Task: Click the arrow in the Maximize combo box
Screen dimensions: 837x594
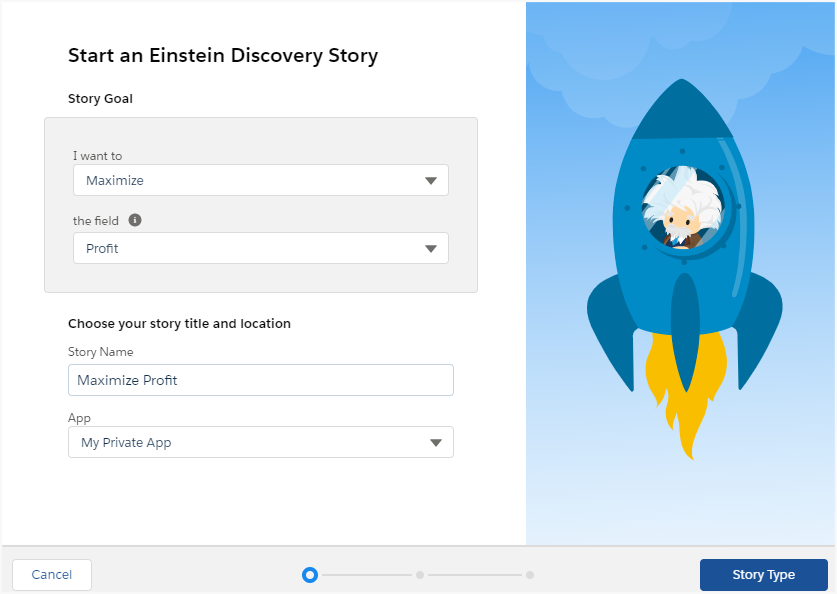Action: click(x=431, y=181)
